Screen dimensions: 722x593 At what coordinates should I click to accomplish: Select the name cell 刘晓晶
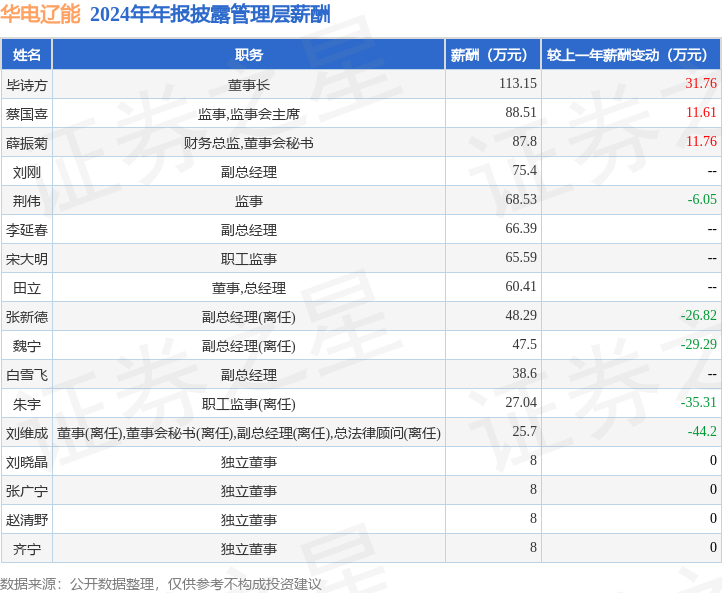(x=27, y=462)
